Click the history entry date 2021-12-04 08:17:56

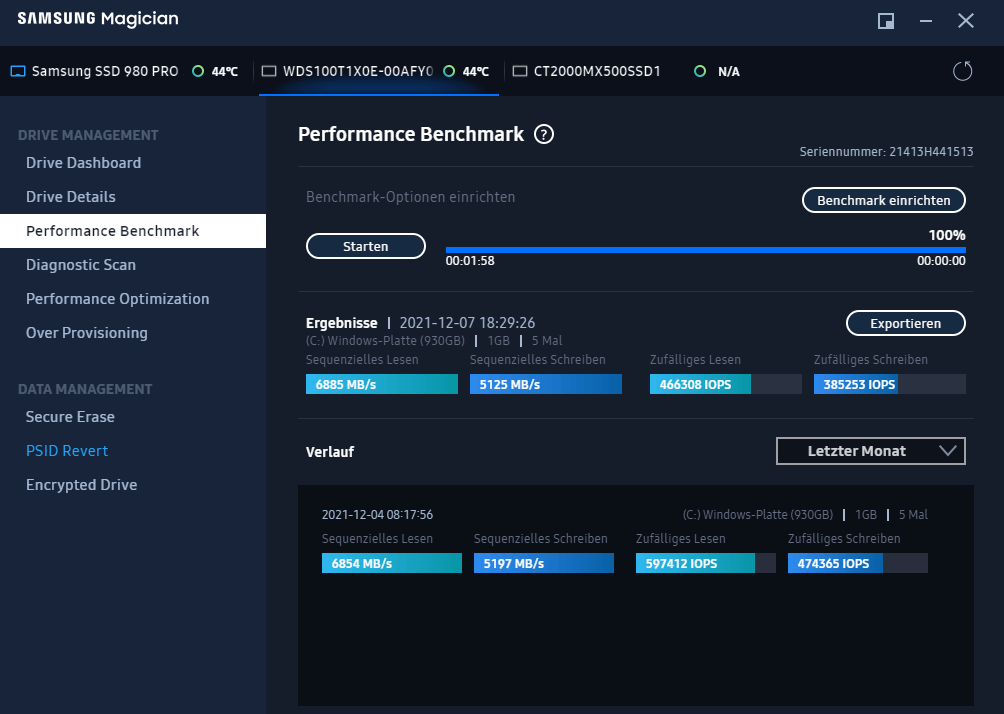point(377,514)
